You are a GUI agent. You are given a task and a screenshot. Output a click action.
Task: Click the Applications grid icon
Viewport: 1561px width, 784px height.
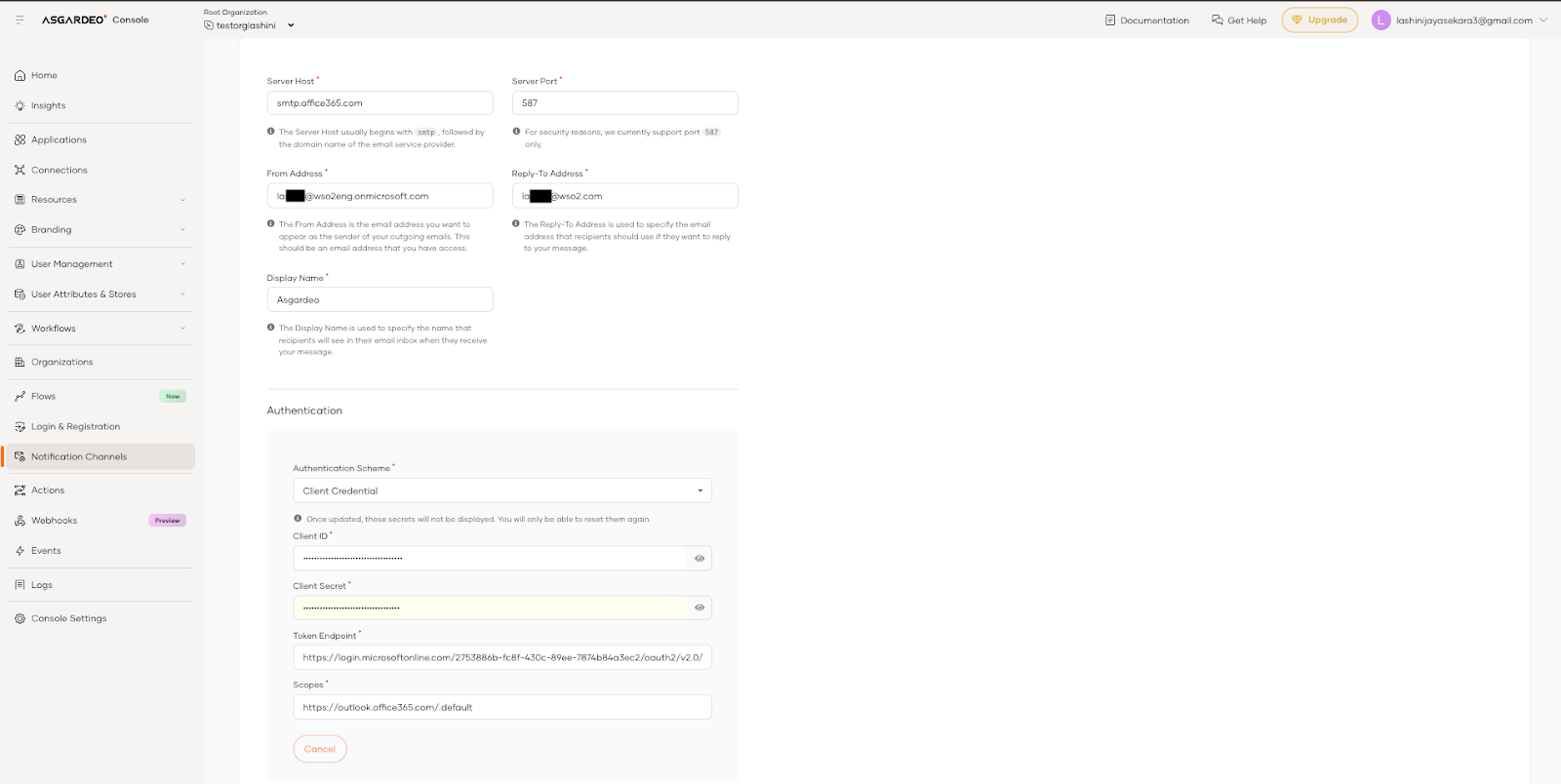[x=20, y=139]
